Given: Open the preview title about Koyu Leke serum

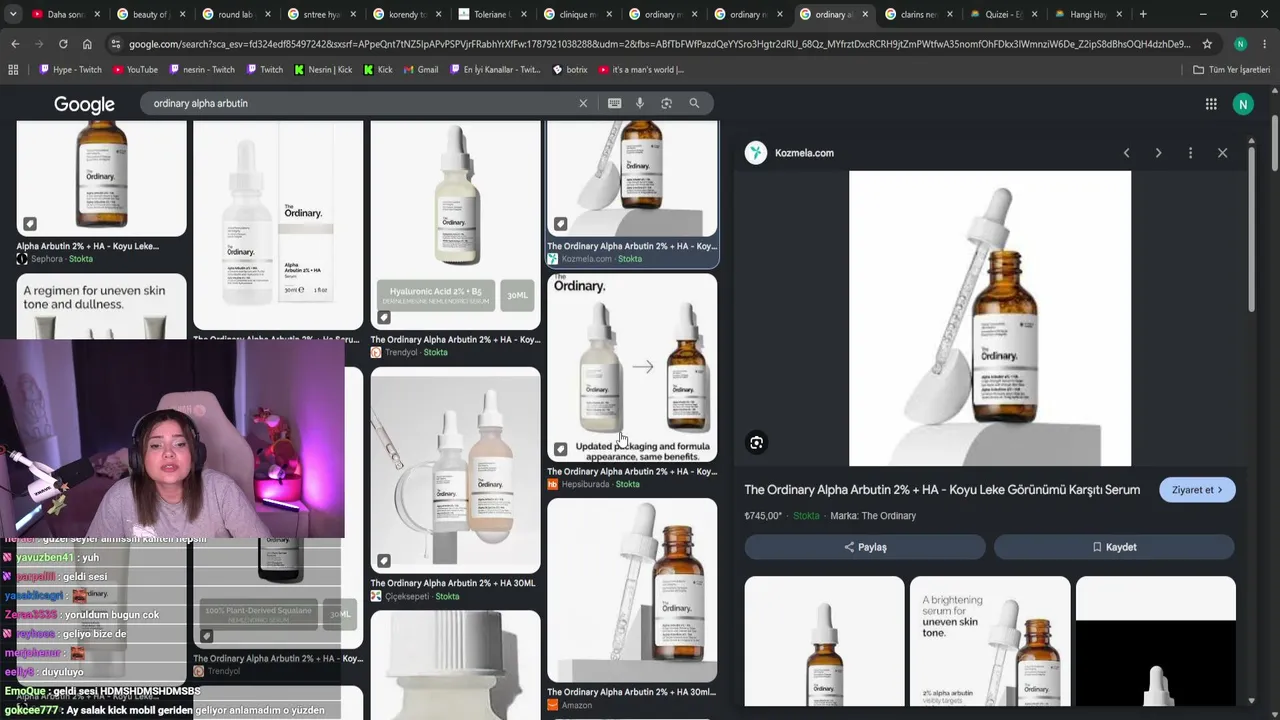Looking at the screenshot, I should coord(942,490).
